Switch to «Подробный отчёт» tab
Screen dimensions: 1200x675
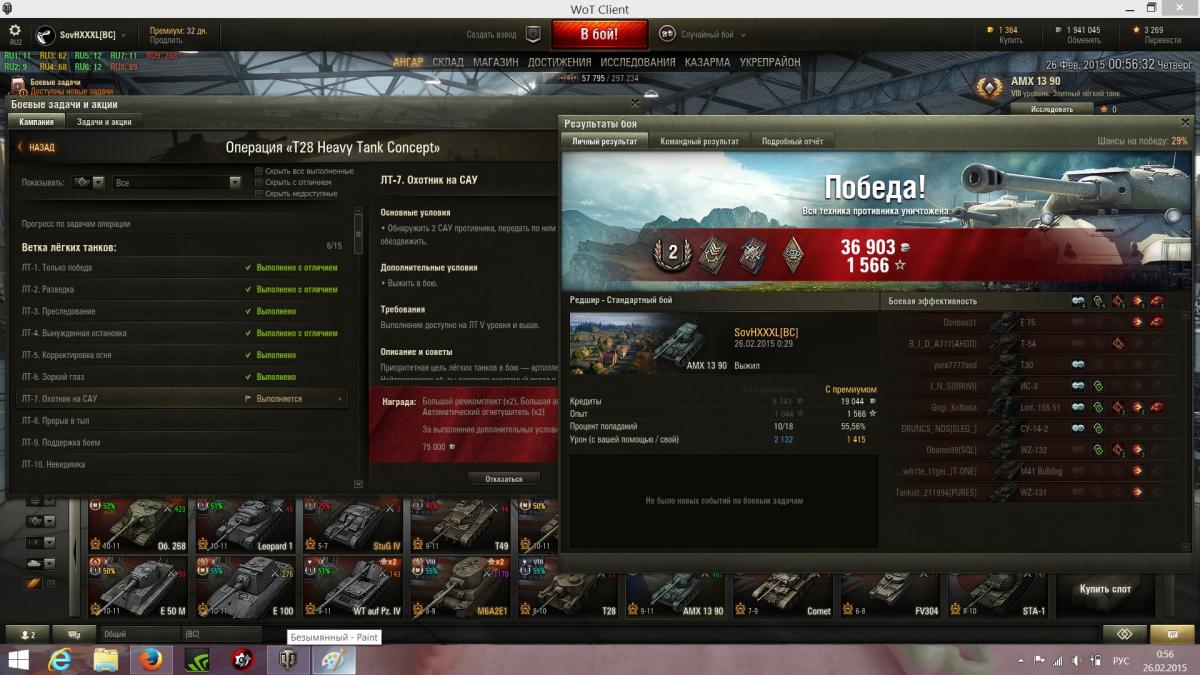(792, 141)
